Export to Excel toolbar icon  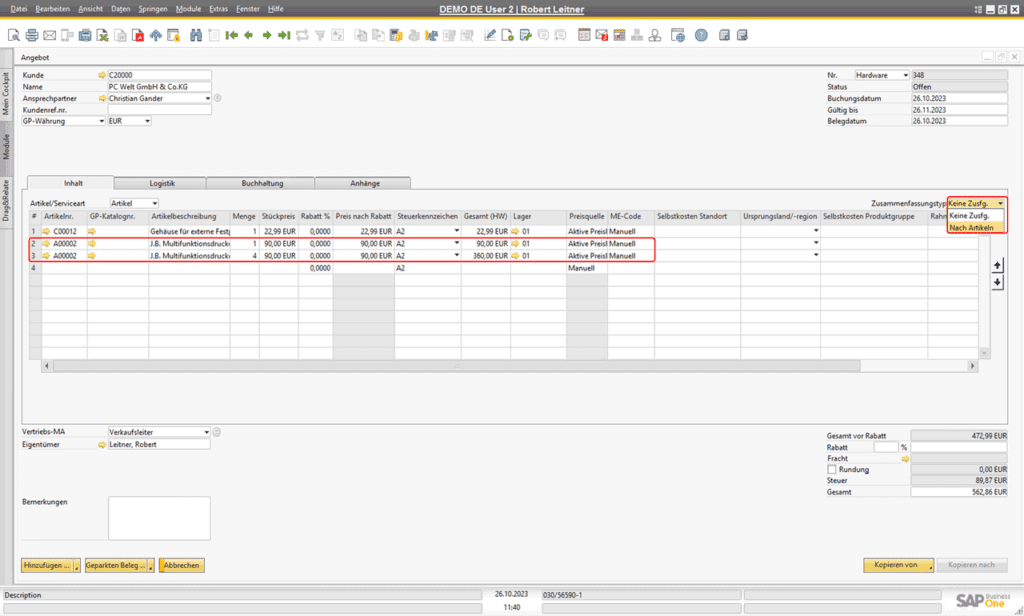(x=103, y=35)
